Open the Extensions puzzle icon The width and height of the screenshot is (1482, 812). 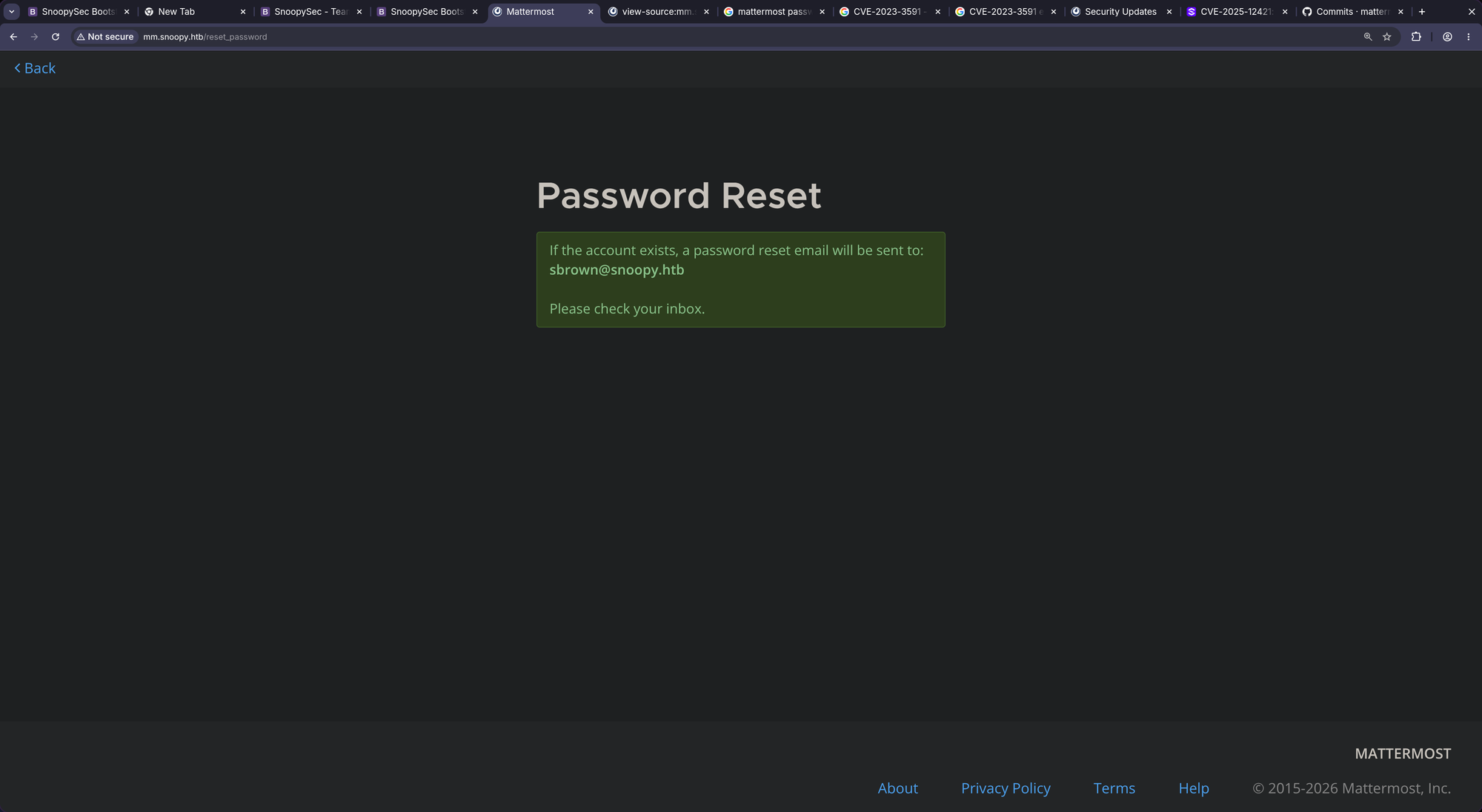tap(1416, 36)
